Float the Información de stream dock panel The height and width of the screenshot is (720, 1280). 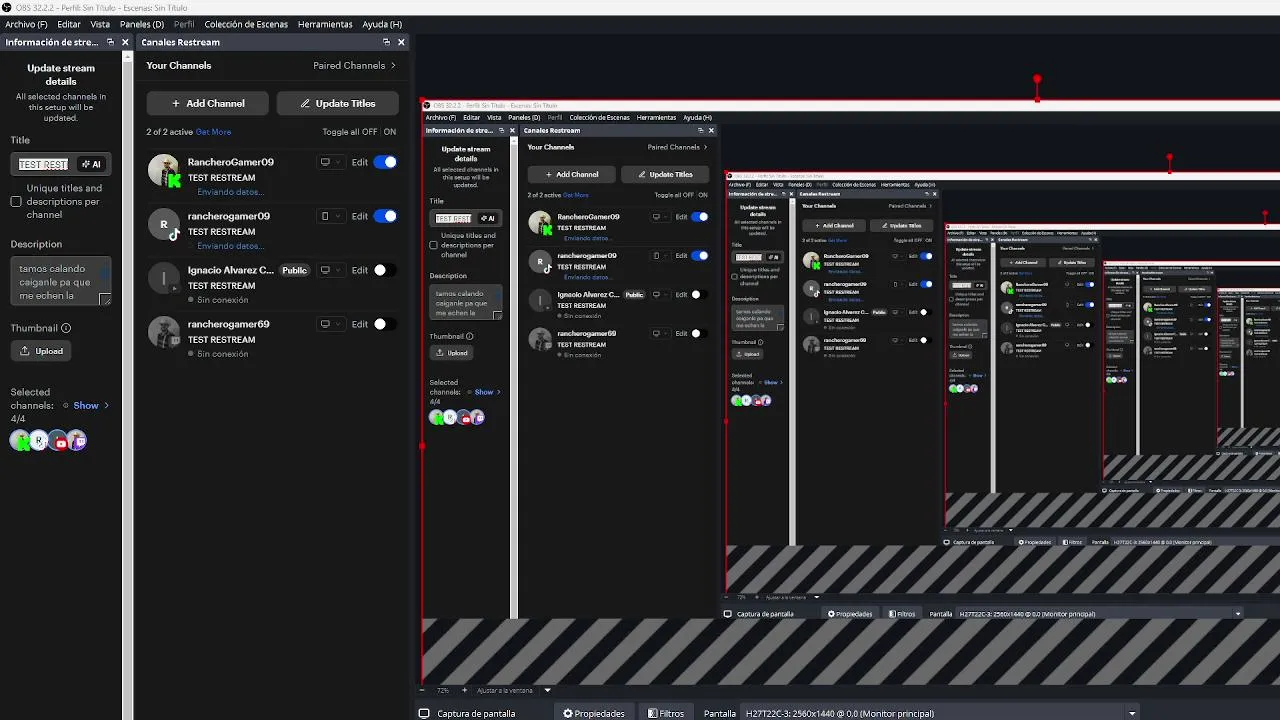[x=110, y=42]
